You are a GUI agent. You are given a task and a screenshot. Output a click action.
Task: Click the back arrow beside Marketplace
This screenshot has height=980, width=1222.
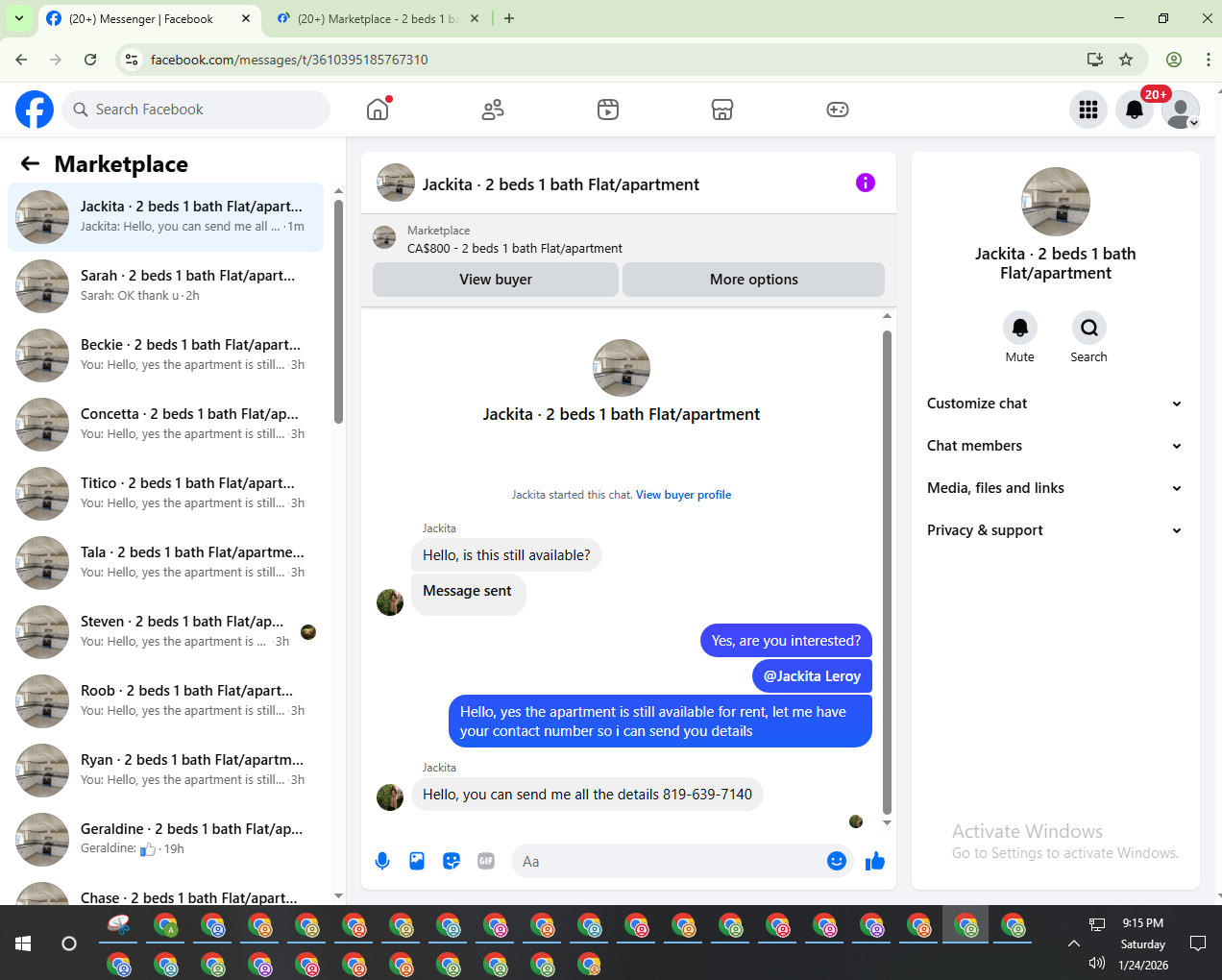tap(30, 163)
